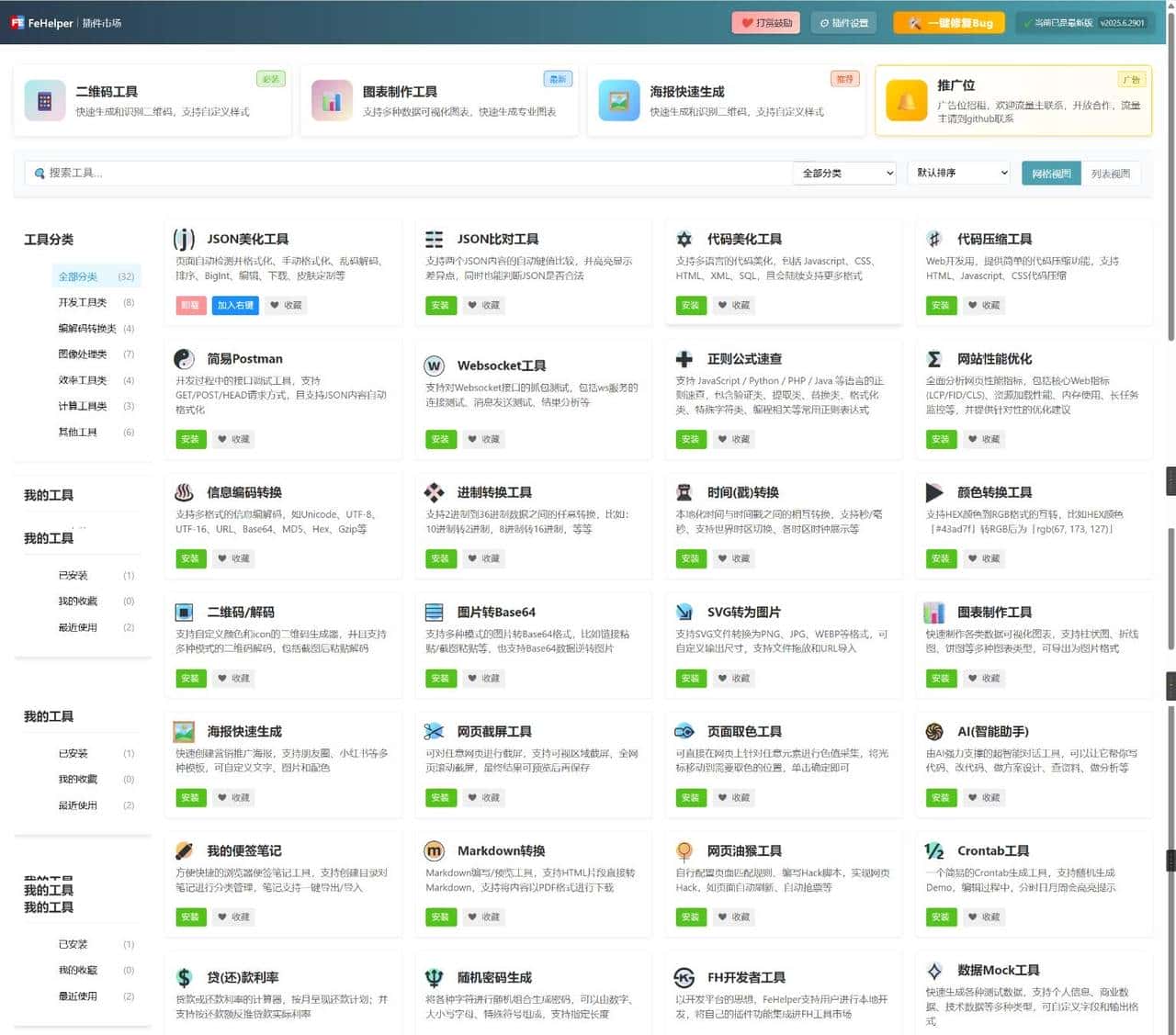Select 图像处理类 category
The image size is (1176, 1035).
(83, 354)
